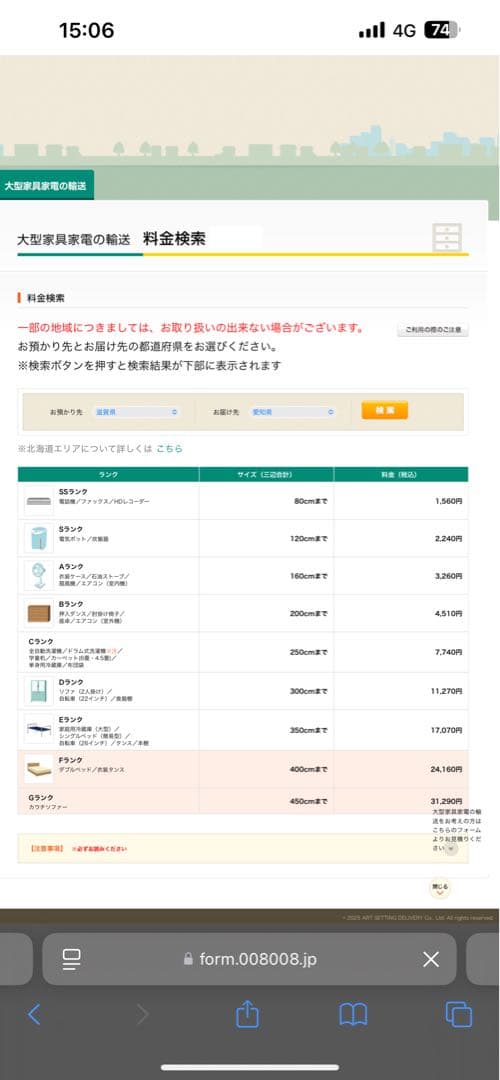Open the Safari share sheet icon
Viewport: 500px width, 1080px height.
click(x=247, y=1013)
